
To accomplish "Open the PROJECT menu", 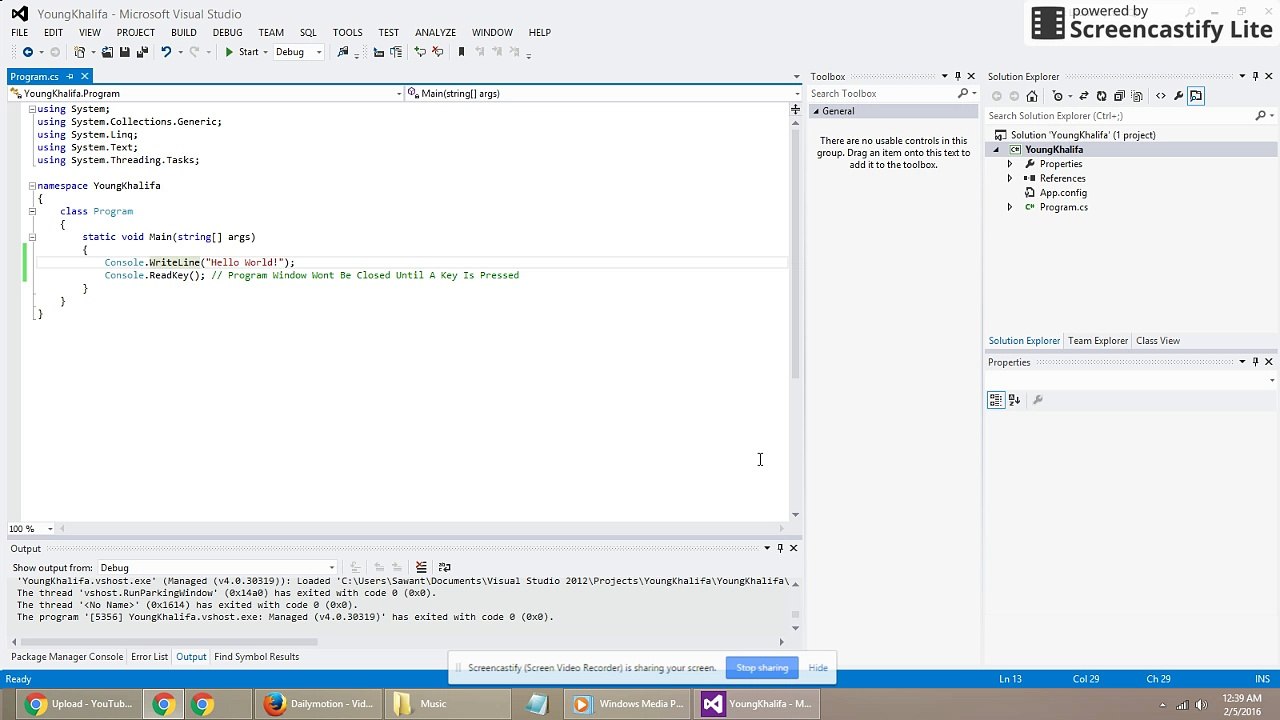I will (x=135, y=32).
